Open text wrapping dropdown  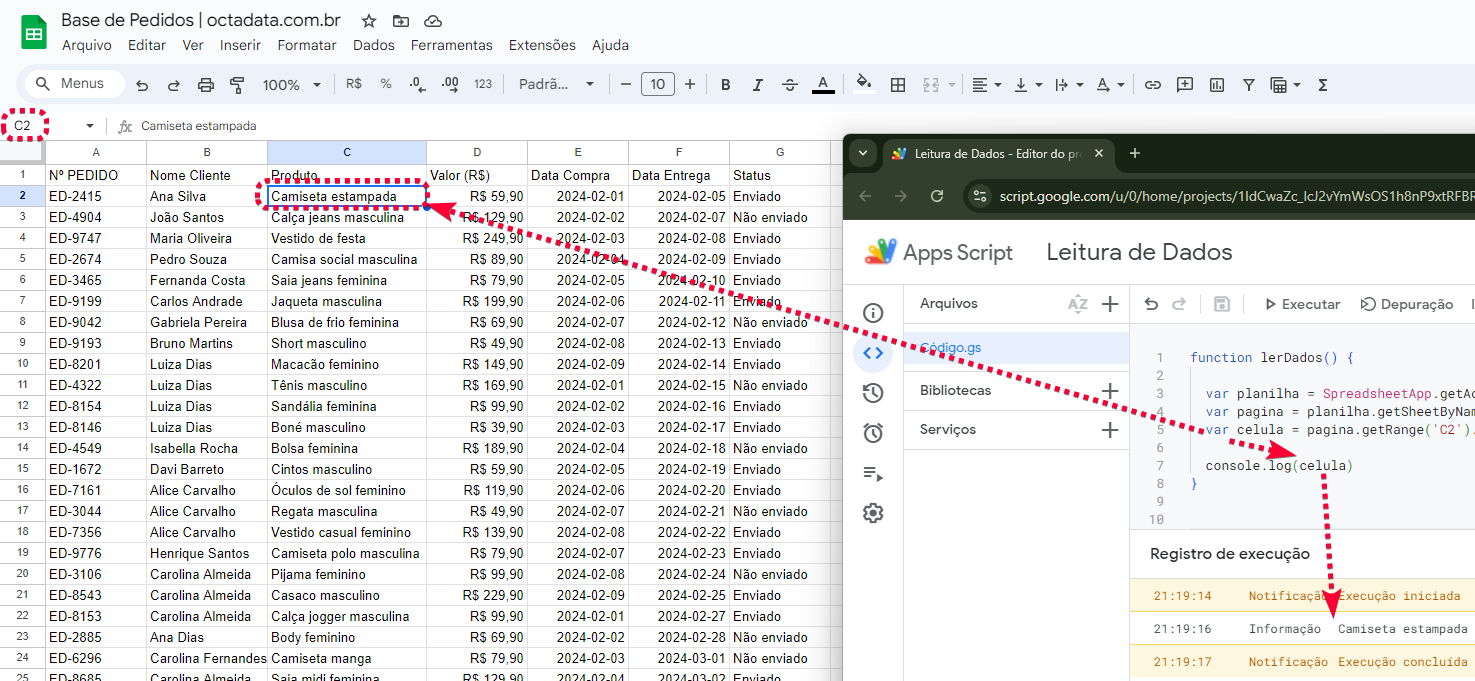tap(1069, 85)
